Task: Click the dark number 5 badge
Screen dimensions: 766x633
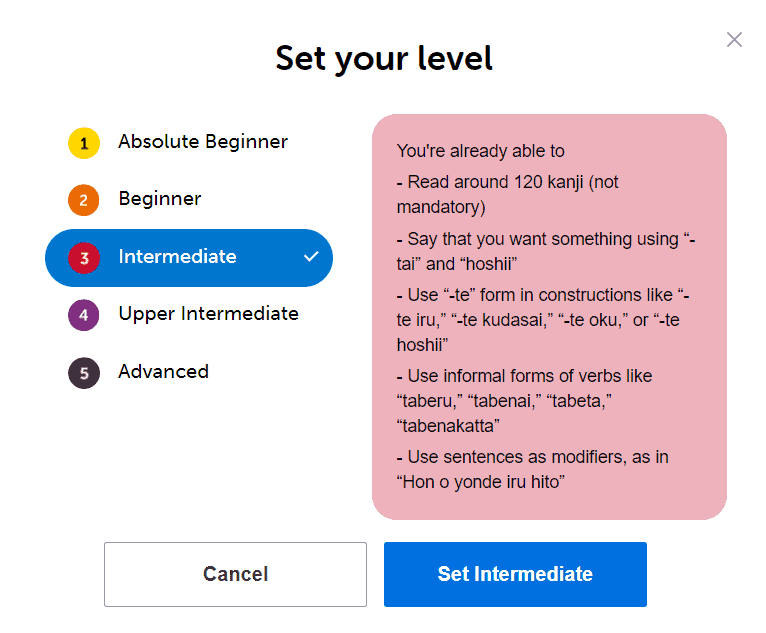Action: [84, 373]
